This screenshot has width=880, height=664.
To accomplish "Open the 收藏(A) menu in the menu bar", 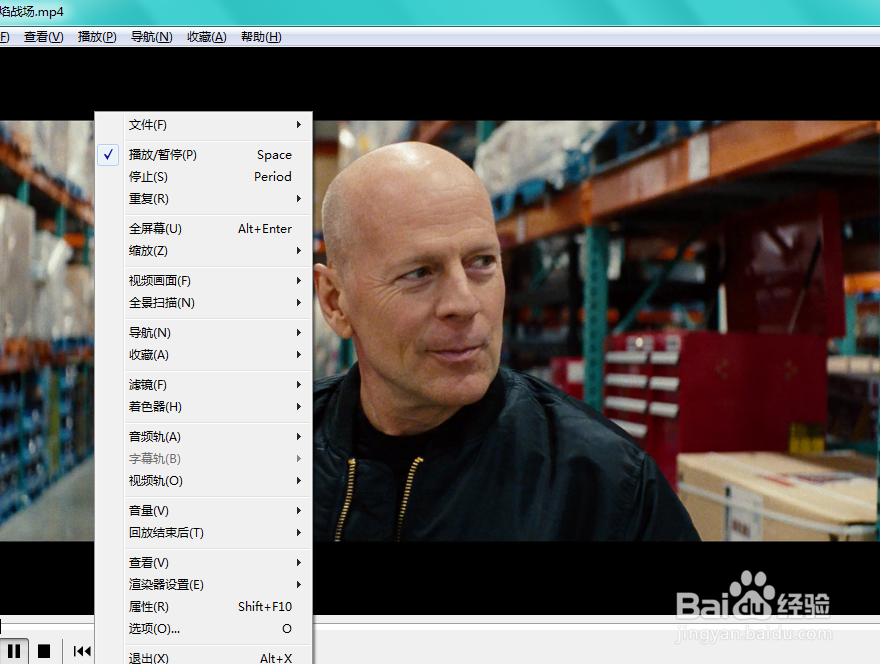I will [207, 37].
